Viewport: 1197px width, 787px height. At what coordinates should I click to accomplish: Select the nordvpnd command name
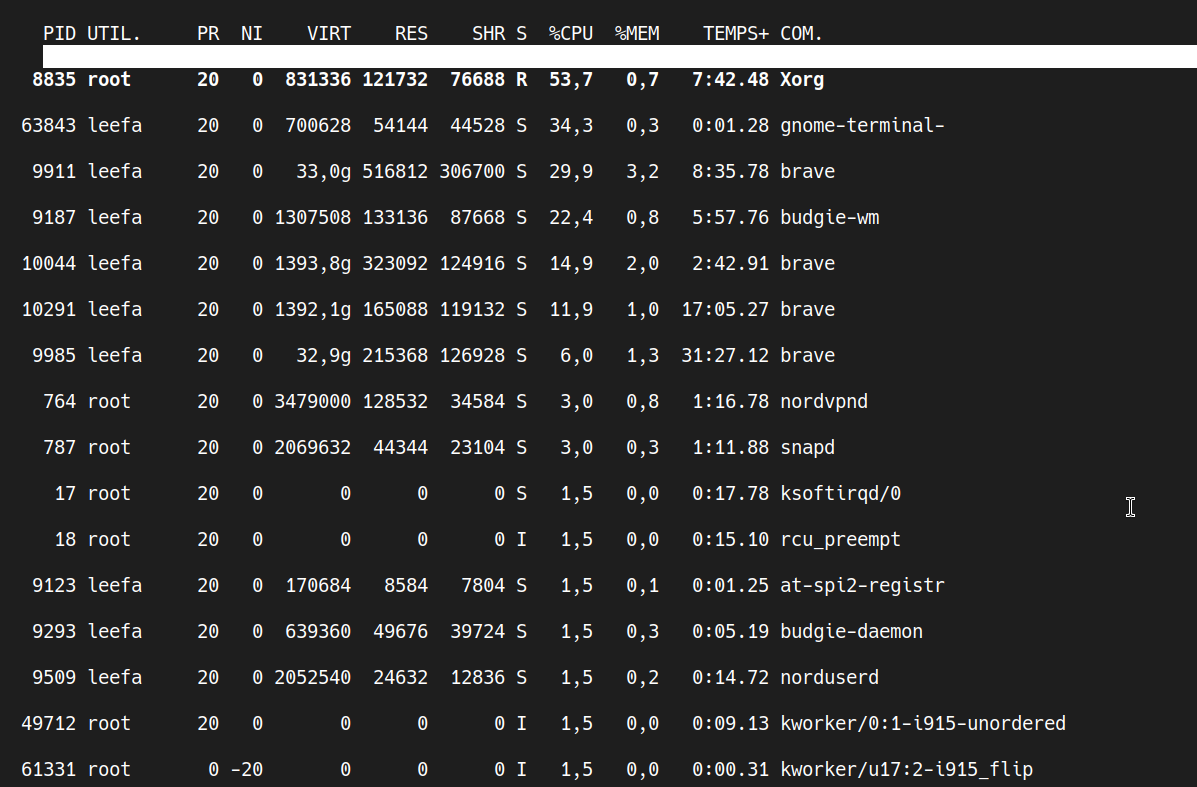point(824,402)
